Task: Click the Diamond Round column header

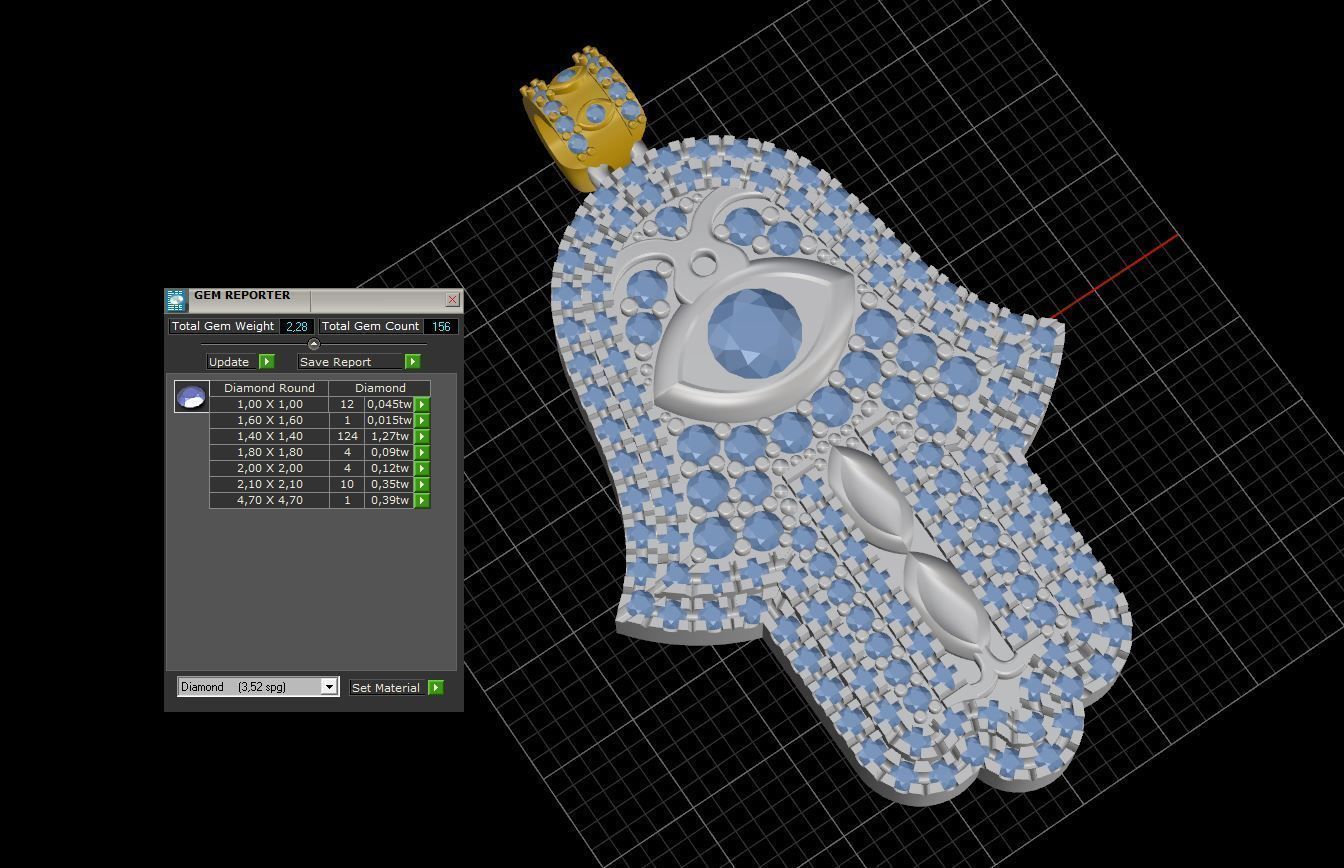Action: [269, 388]
